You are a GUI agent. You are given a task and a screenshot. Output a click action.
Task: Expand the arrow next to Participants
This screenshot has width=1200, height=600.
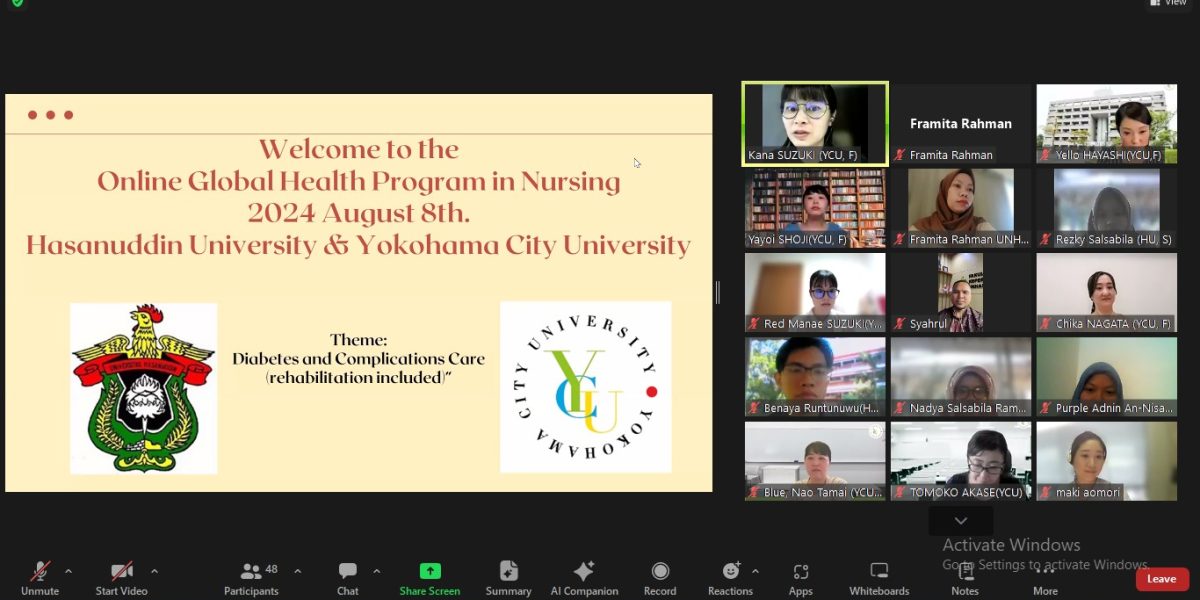tap(297, 571)
